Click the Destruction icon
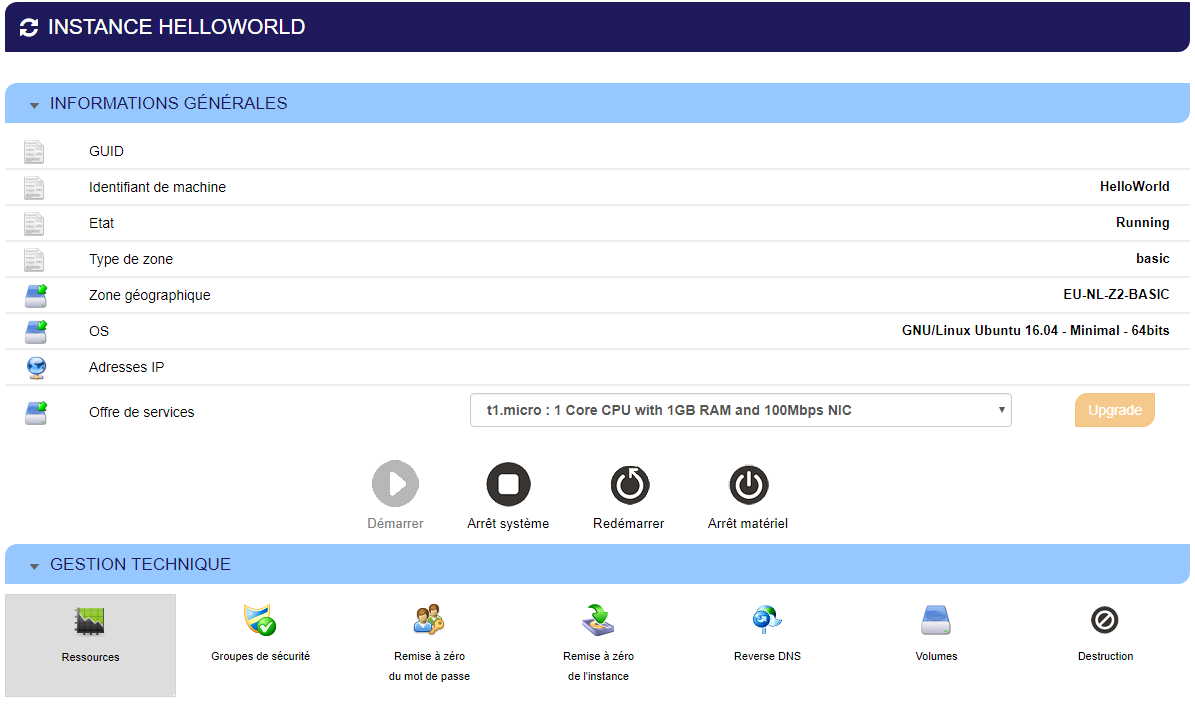Screen dimensions: 1195x710 pyautogui.click(x=1104, y=620)
